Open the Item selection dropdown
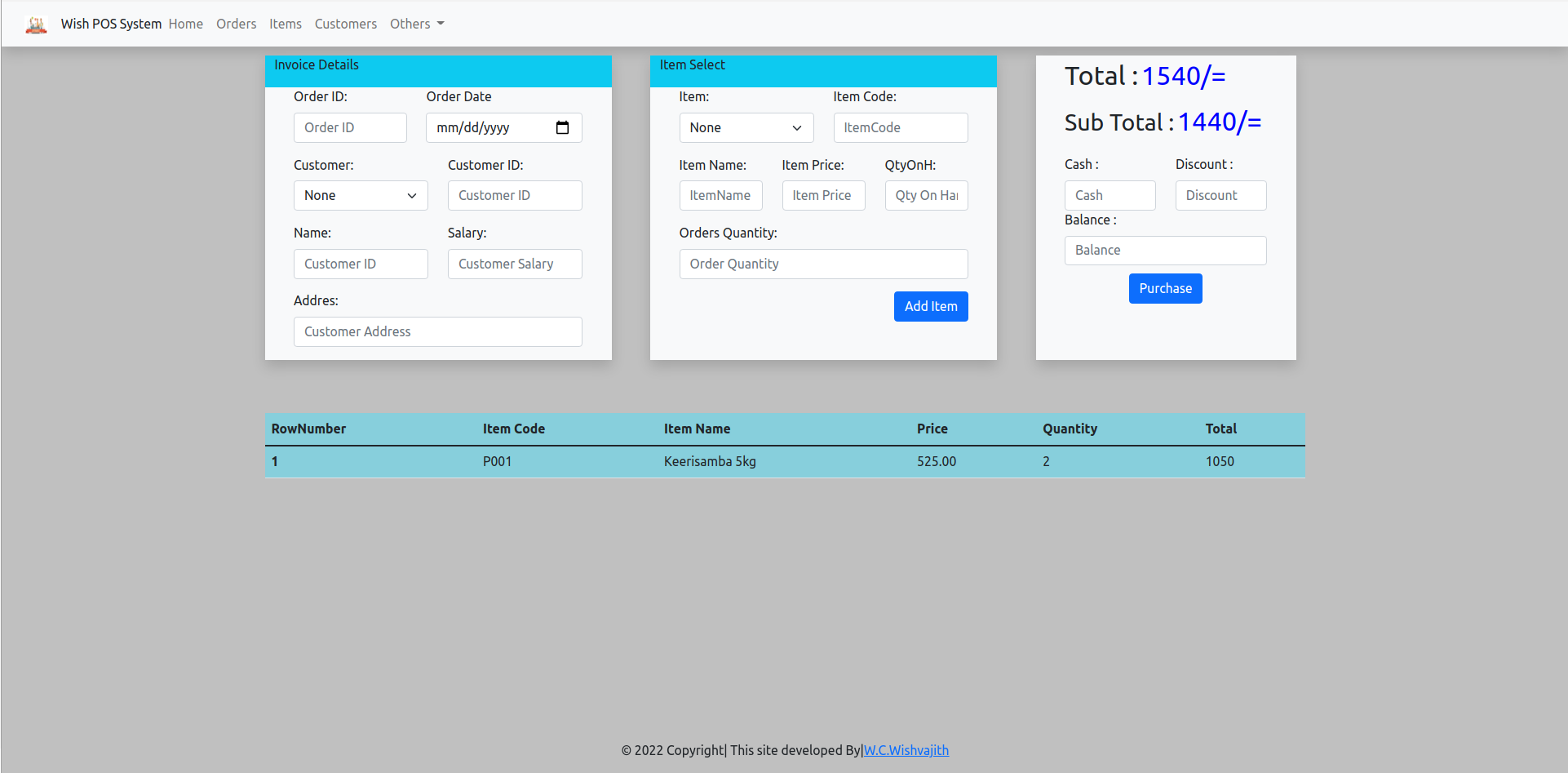Screen dimensions: 1568x773 [x=746, y=127]
